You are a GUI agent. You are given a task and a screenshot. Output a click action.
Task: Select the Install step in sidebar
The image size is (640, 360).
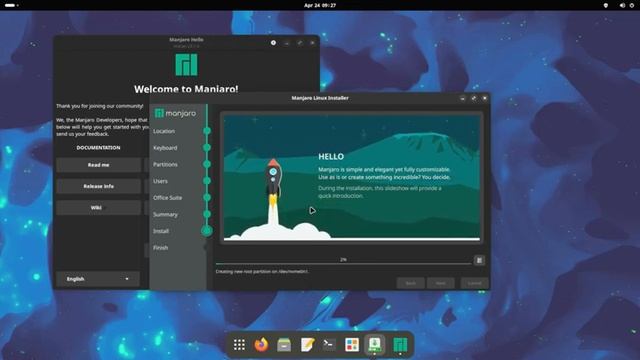(x=161, y=231)
